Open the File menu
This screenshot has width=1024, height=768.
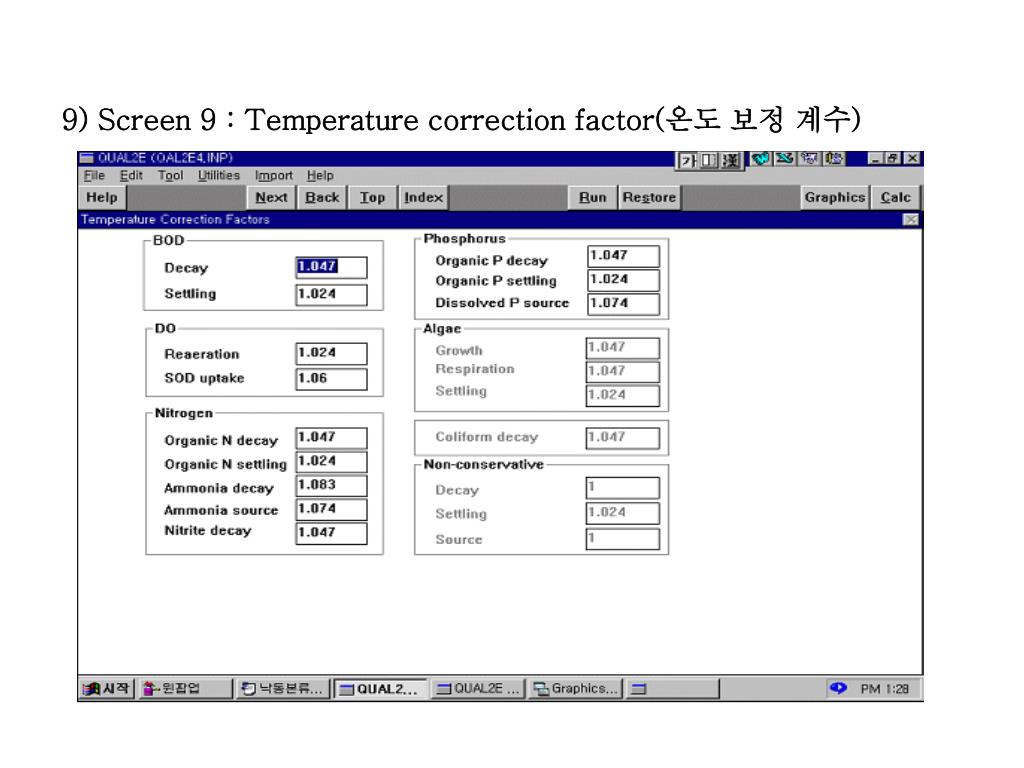coord(94,175)
